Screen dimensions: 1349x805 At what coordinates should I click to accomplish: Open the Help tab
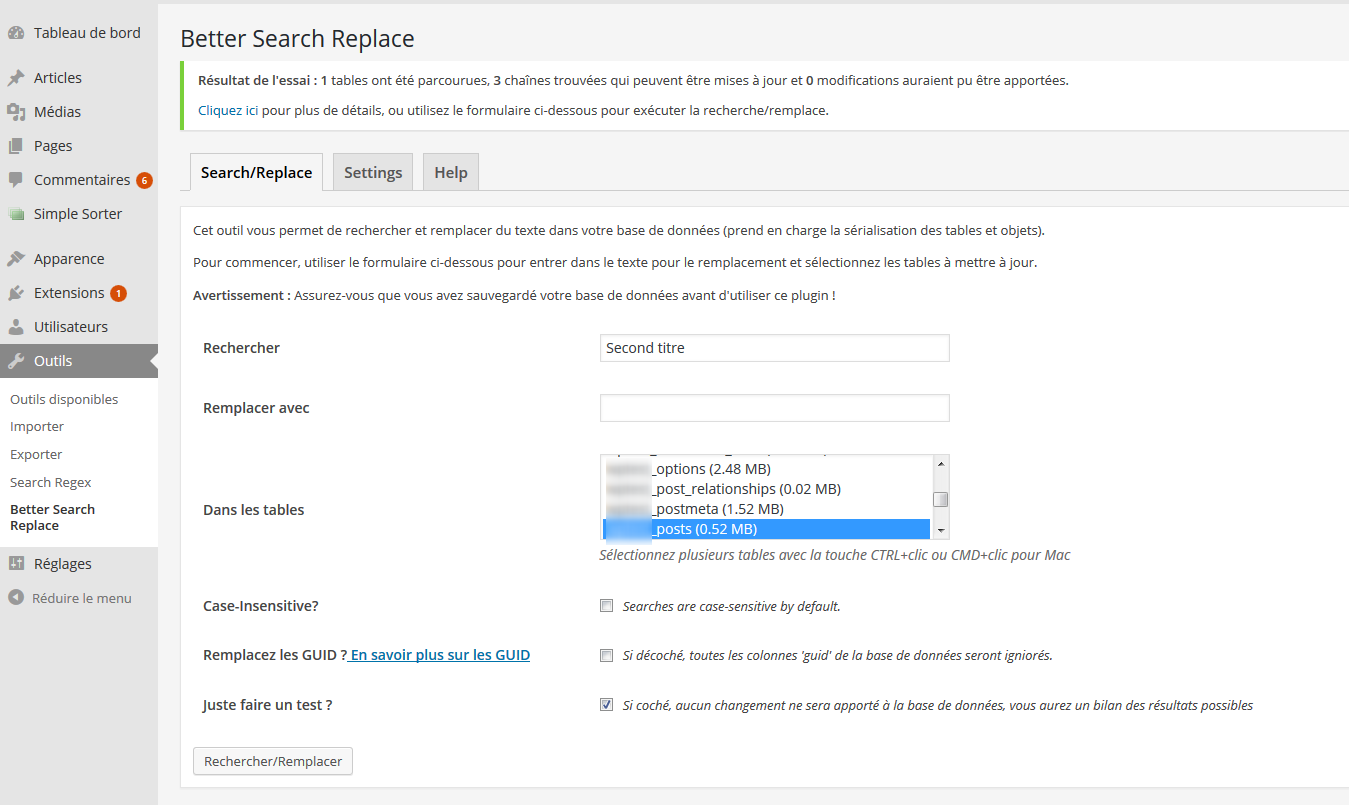pos(451,172)
